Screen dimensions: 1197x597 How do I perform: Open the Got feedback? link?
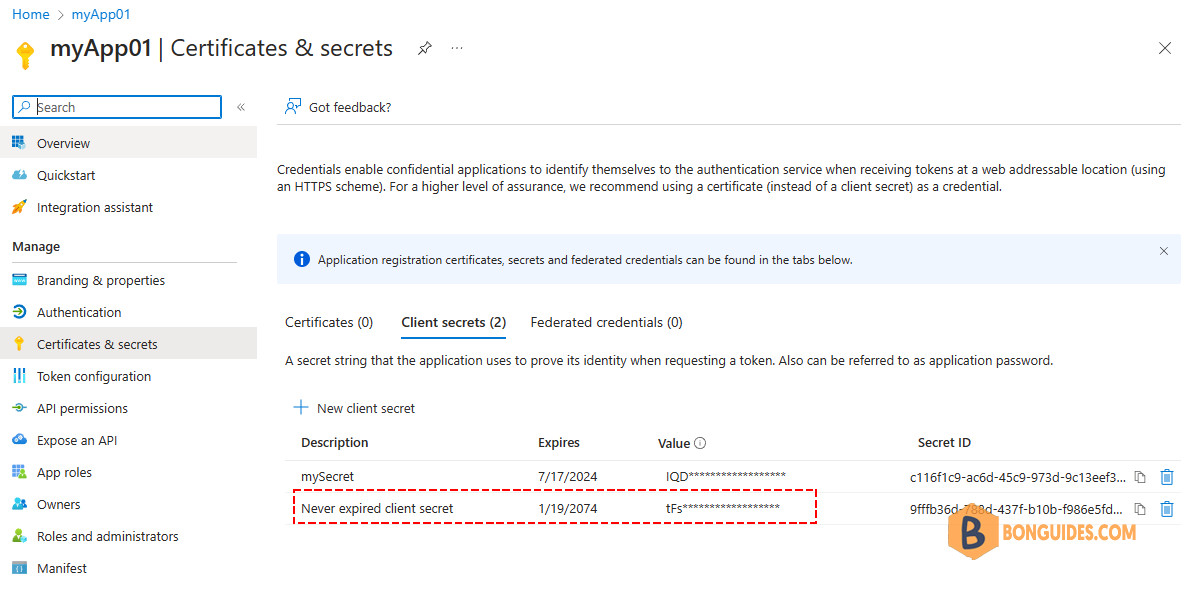[x=350, y=108]
